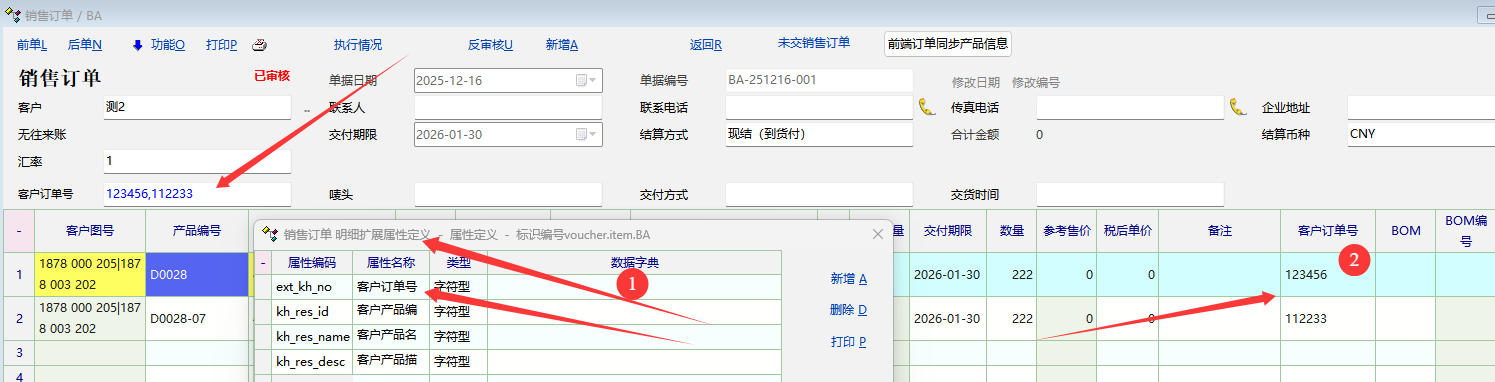Click the 返回R link

pyautogui.click(x=706, y=45)
